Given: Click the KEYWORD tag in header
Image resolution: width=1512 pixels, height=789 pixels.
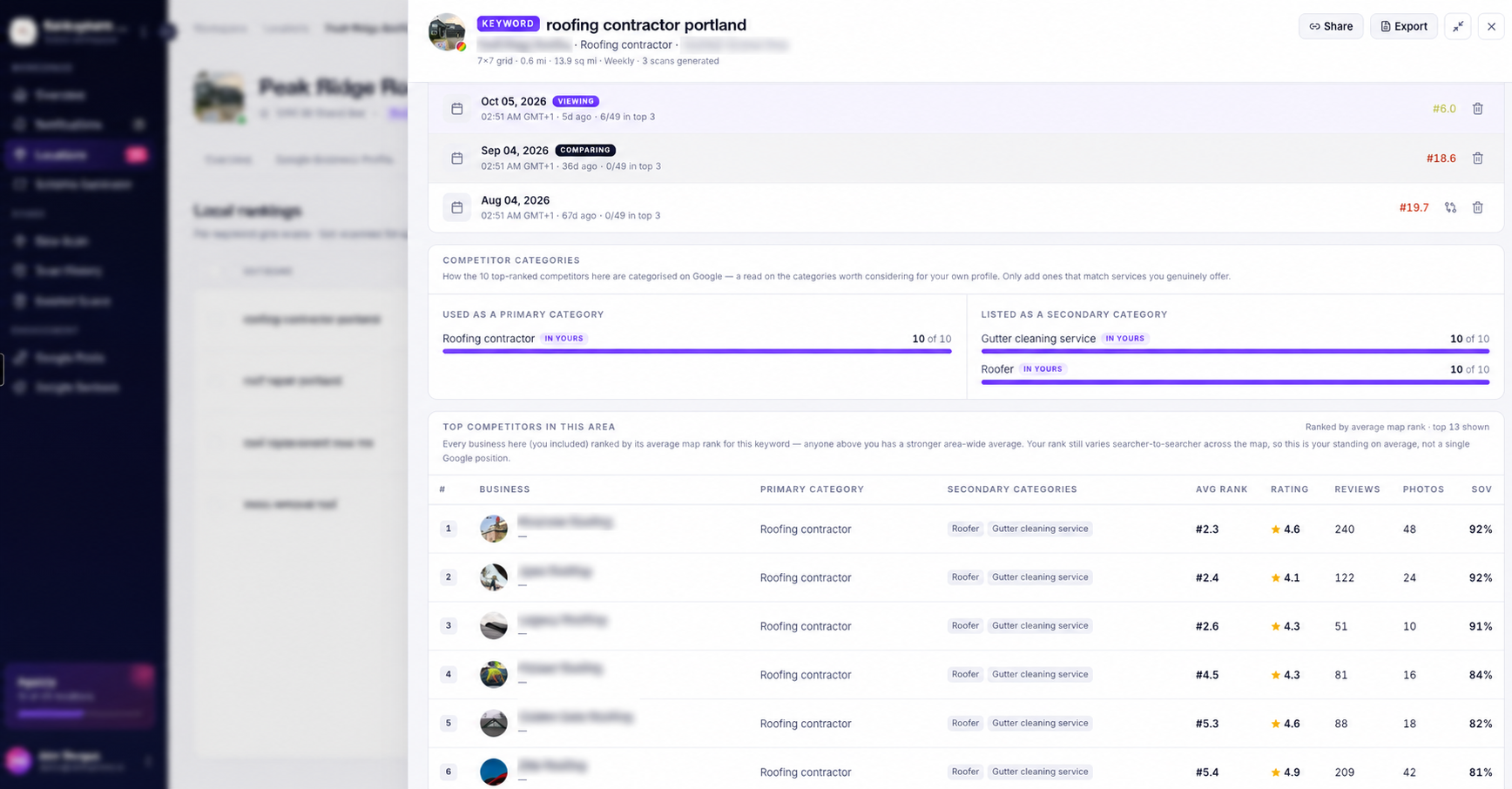Looking at the screenshot, I should tap(508, 24).
